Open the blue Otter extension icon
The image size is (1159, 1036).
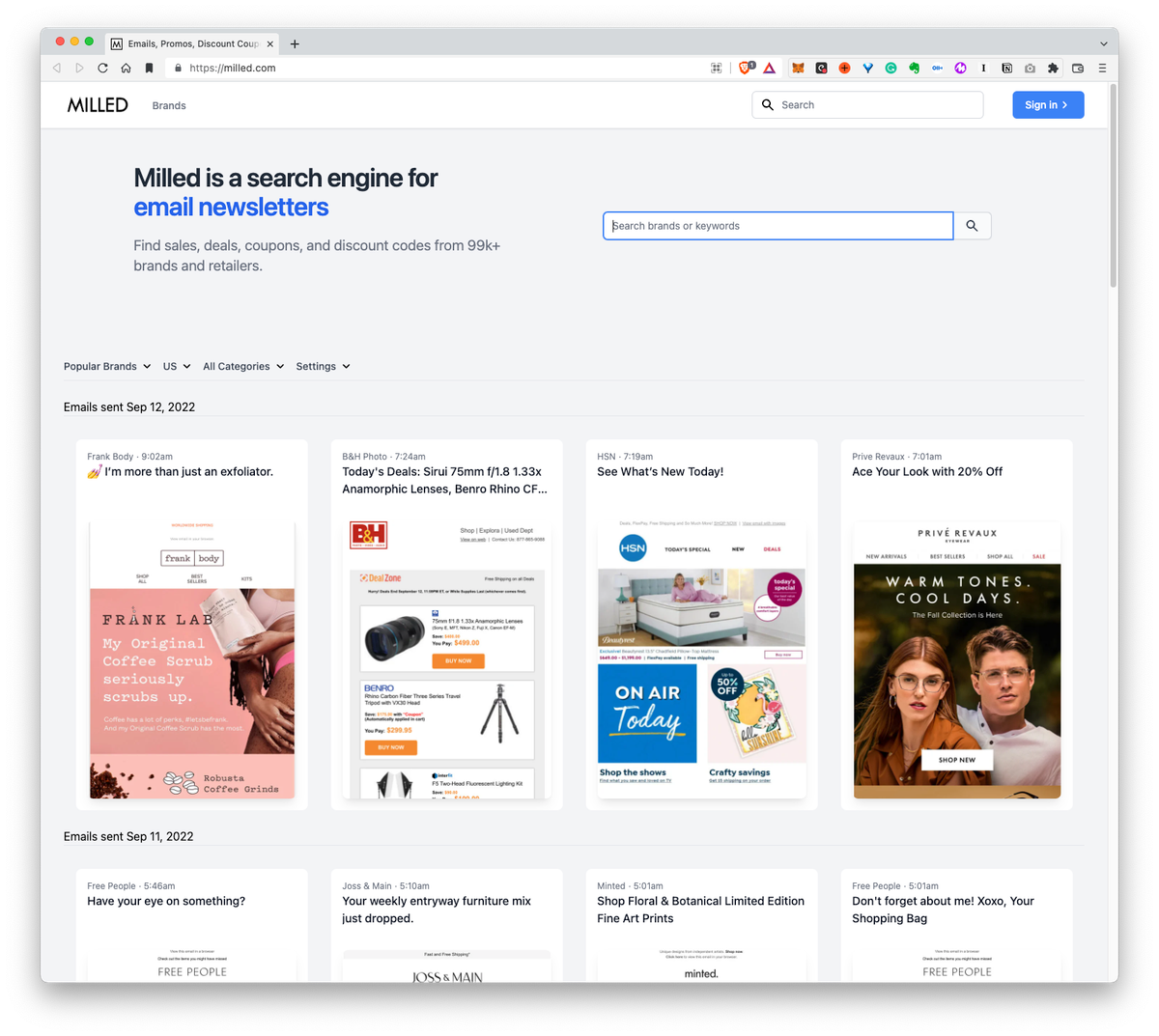937,69
